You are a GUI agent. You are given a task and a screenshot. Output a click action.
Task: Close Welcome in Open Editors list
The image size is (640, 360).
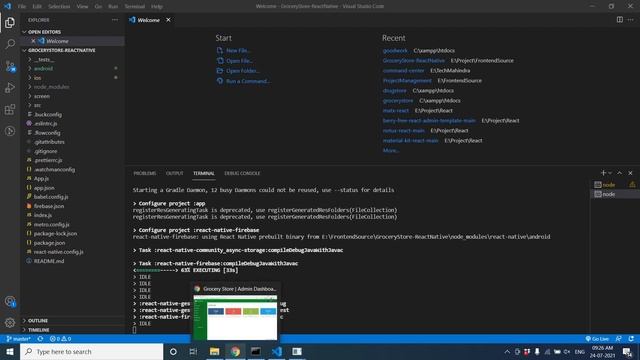click(x=33, y=41)
